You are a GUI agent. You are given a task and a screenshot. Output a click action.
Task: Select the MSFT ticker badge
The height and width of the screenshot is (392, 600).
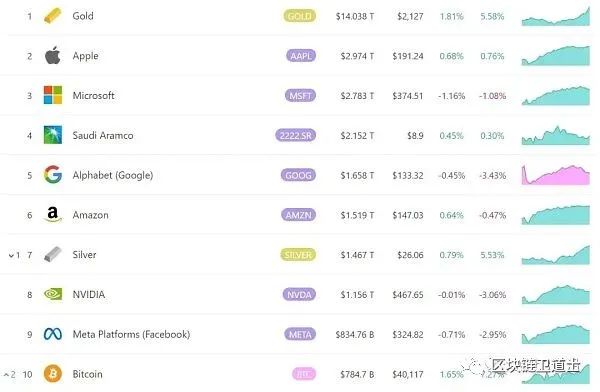300,96
